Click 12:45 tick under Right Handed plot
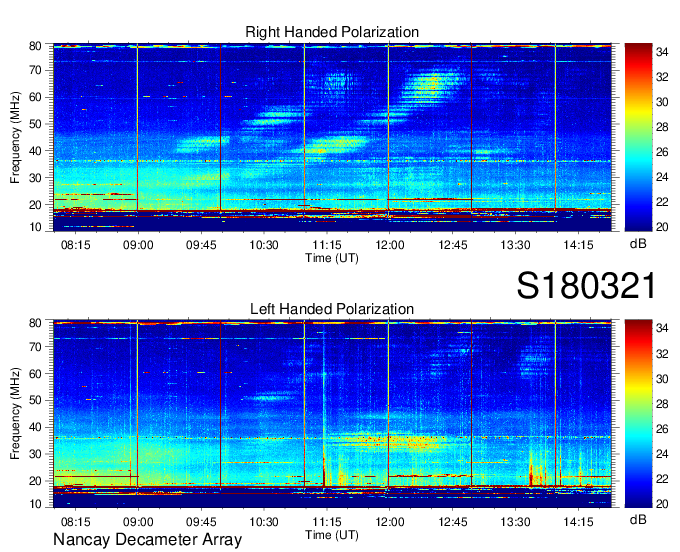Screen dimensions: 680x552 click(453, 245)
